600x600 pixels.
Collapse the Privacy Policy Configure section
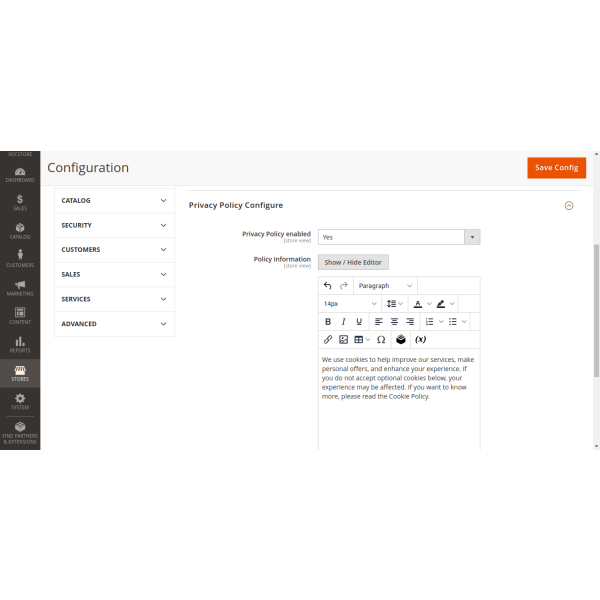coord(569,205)
